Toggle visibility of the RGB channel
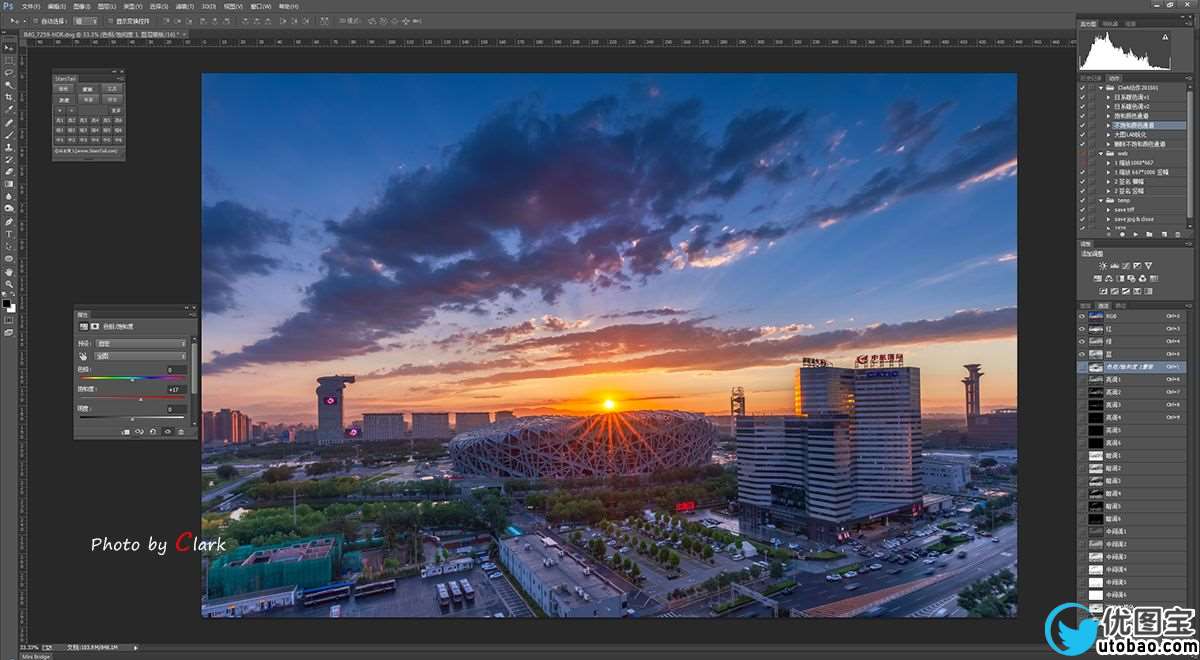 [1082, 316]
